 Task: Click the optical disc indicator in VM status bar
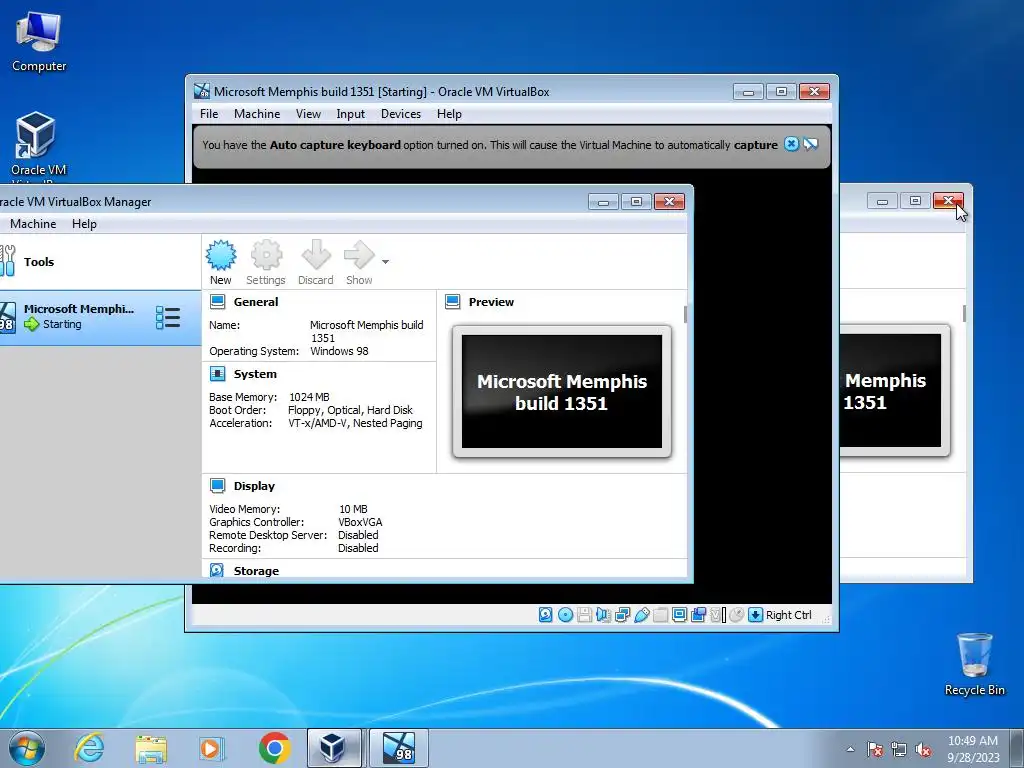[566, 615]
